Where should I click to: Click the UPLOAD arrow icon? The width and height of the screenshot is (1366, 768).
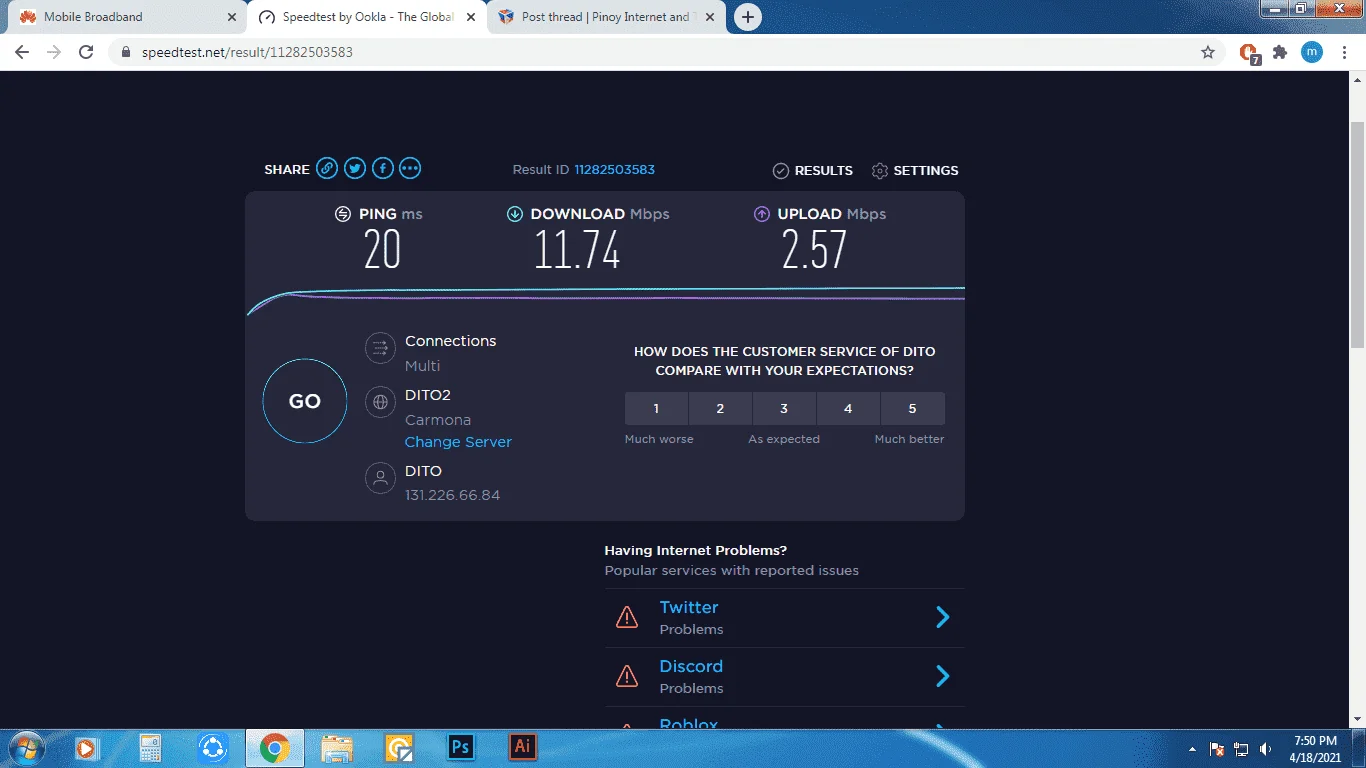click(762, 214)
